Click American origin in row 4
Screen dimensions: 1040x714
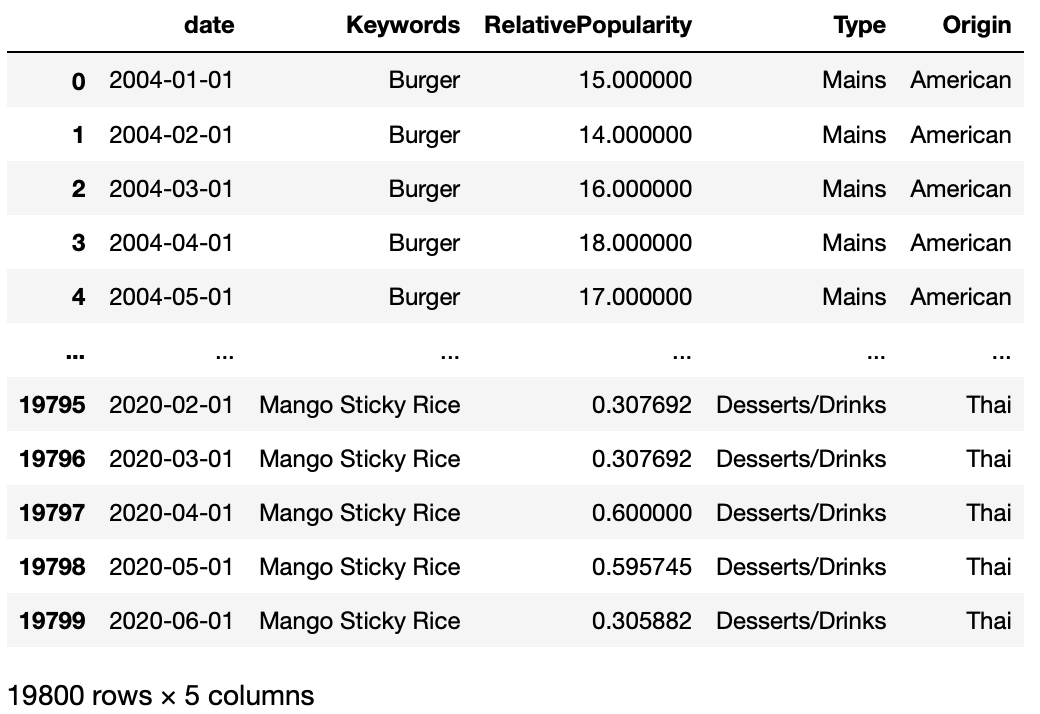coord(960,297)
